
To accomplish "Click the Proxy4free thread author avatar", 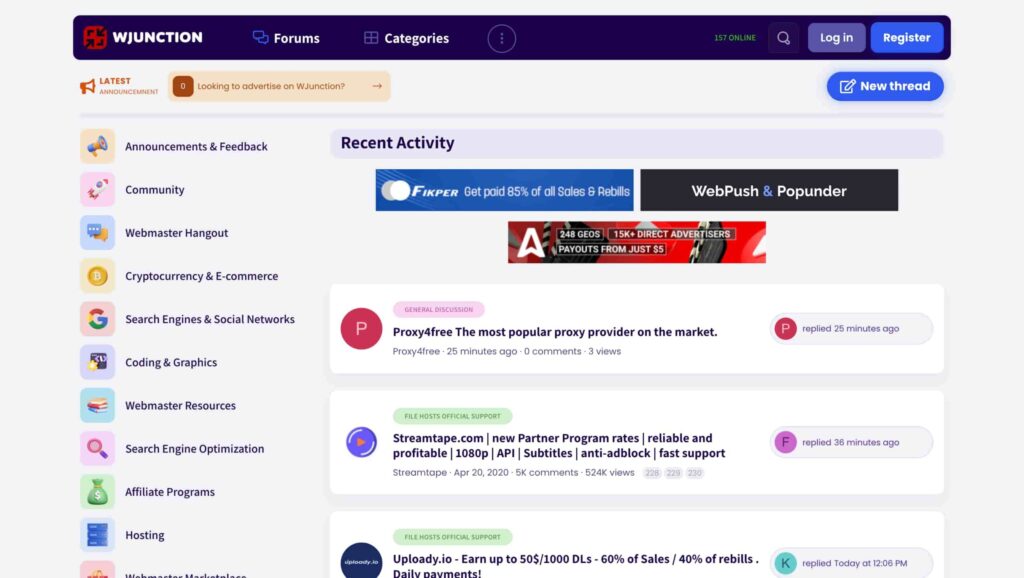I will coord(361,329).
